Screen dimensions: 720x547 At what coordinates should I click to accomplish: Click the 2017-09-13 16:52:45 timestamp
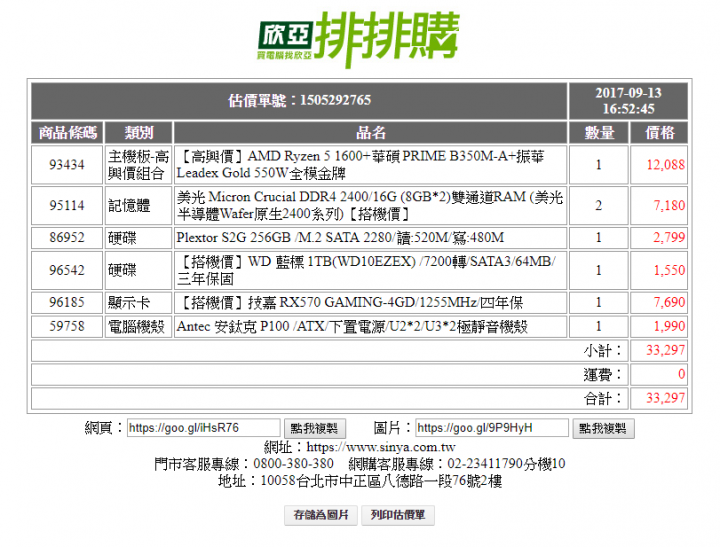coord(628,101)
